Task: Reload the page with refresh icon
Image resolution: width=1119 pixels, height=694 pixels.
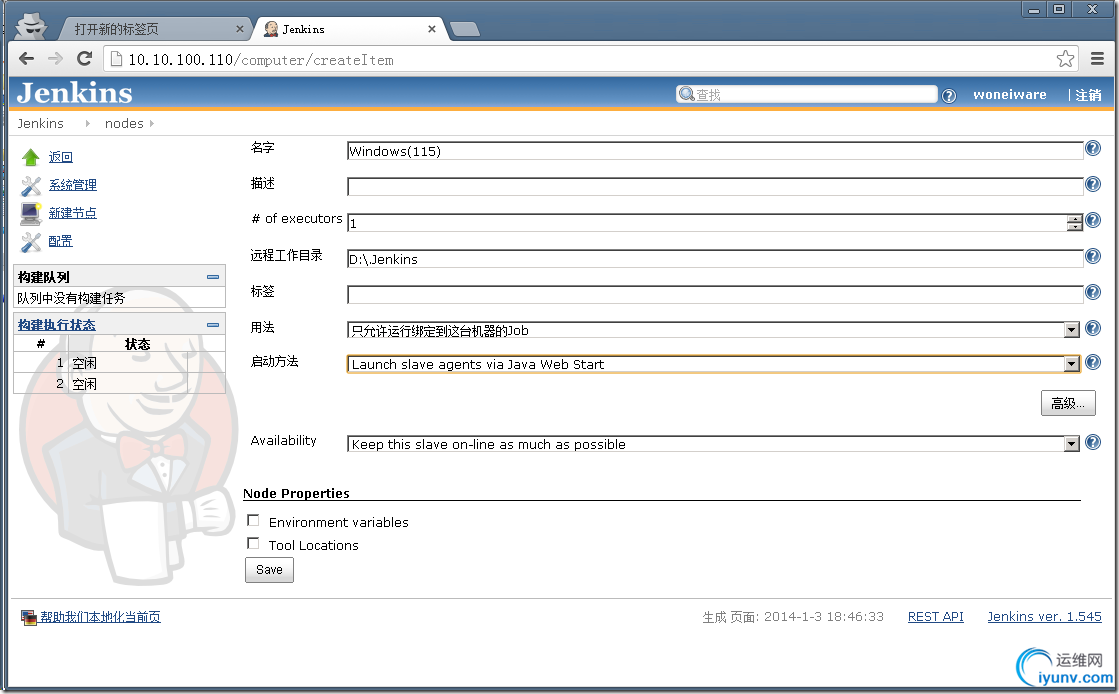Action: click(x=84, y=59)
